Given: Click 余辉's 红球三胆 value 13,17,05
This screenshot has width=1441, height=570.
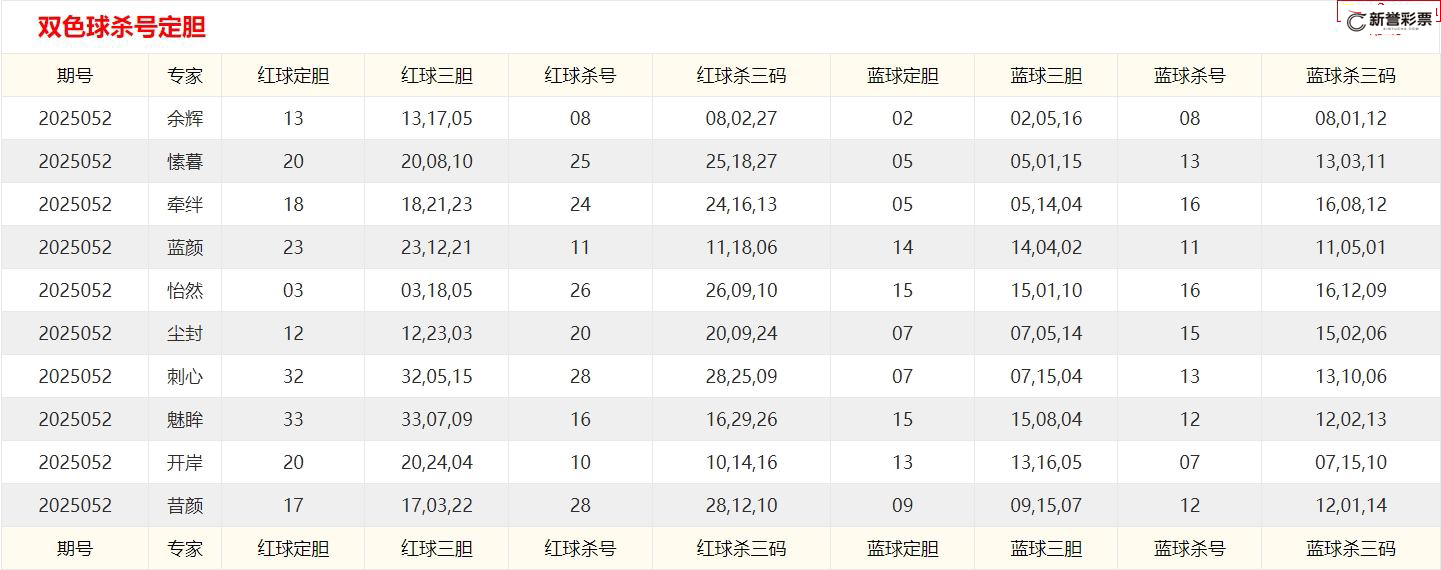Looking at the screenshot, I should point(437,118).
